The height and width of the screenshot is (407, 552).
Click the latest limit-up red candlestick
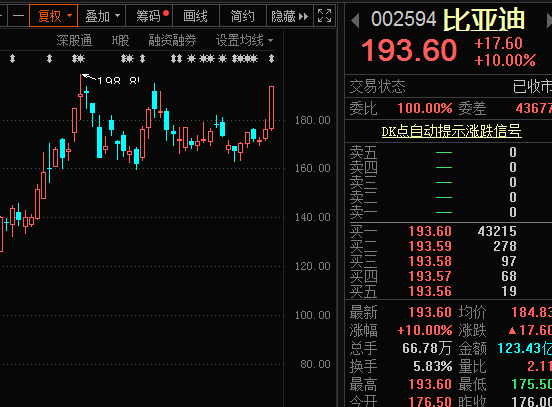point(271,108)
